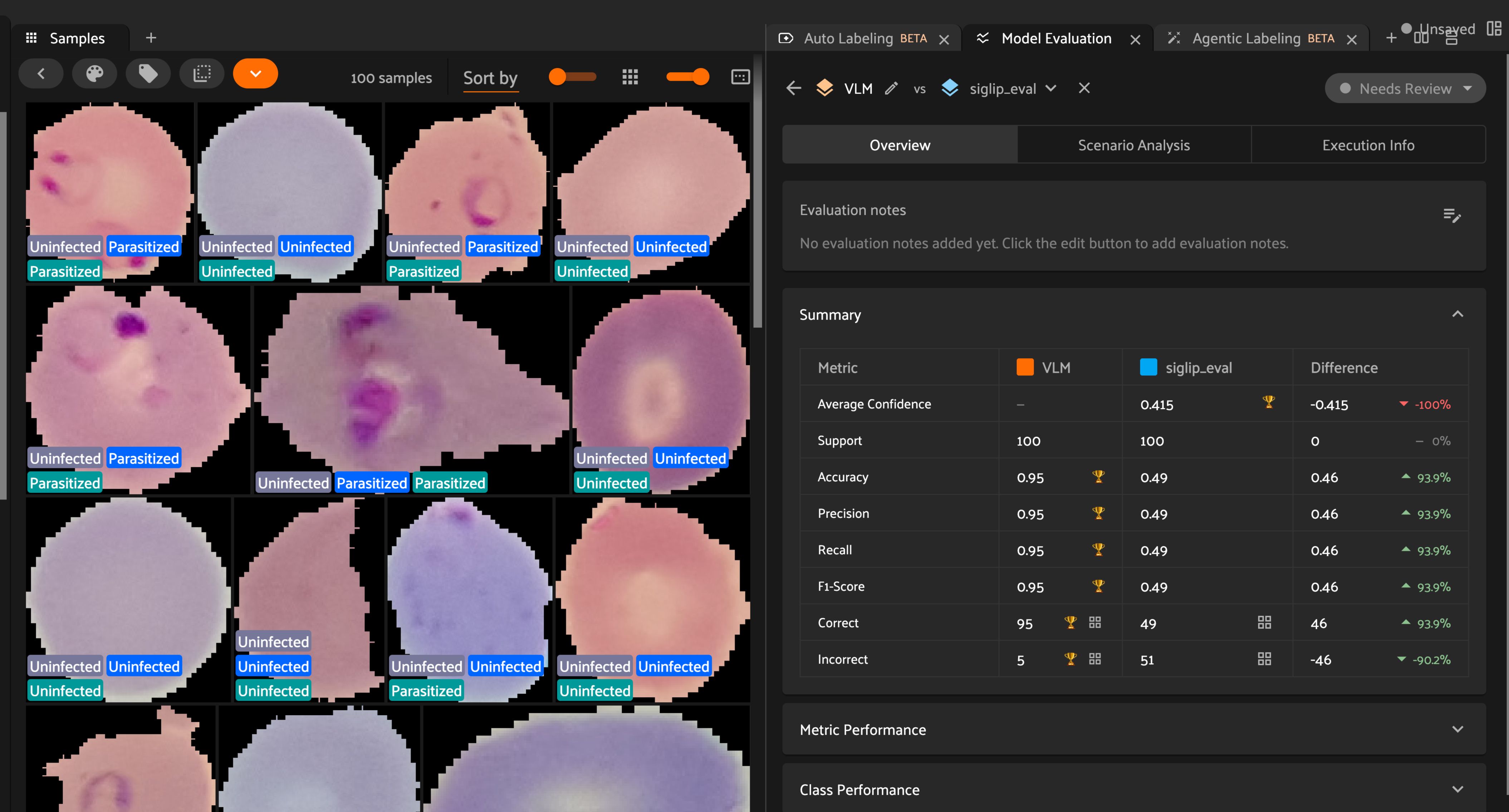Close the Model Evaluation tab

pos(1135,40)
